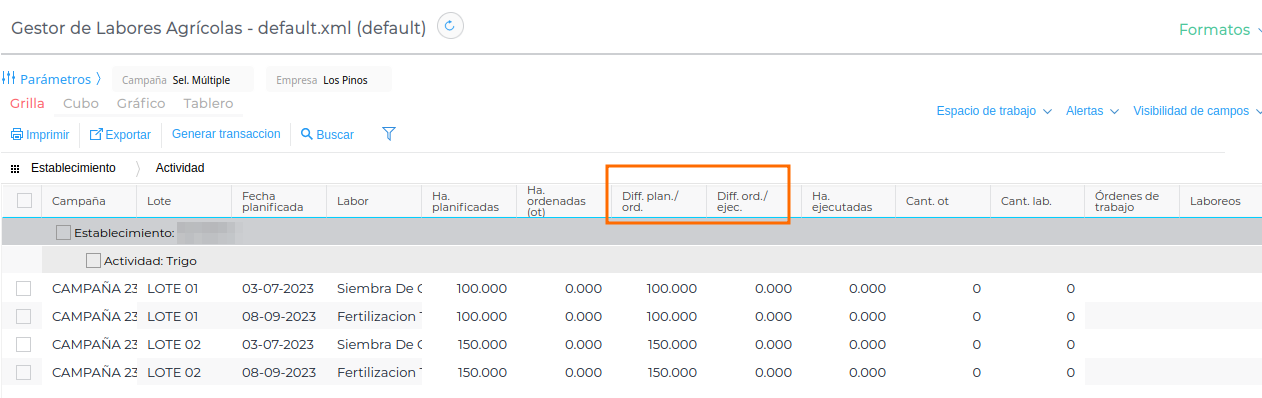Screen dimensions: 1262x398
Task: Click Cant. ot value 0 in first row
Action: 976,289
